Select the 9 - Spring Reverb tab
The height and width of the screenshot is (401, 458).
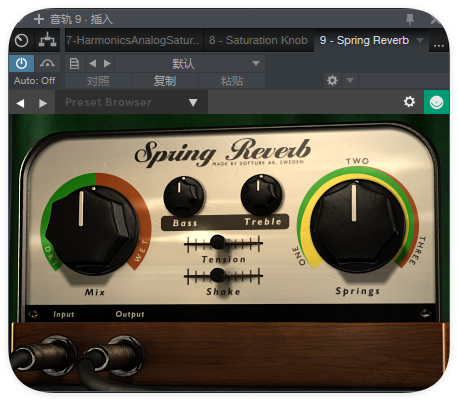pyautogui.click(x=364, y=40)
